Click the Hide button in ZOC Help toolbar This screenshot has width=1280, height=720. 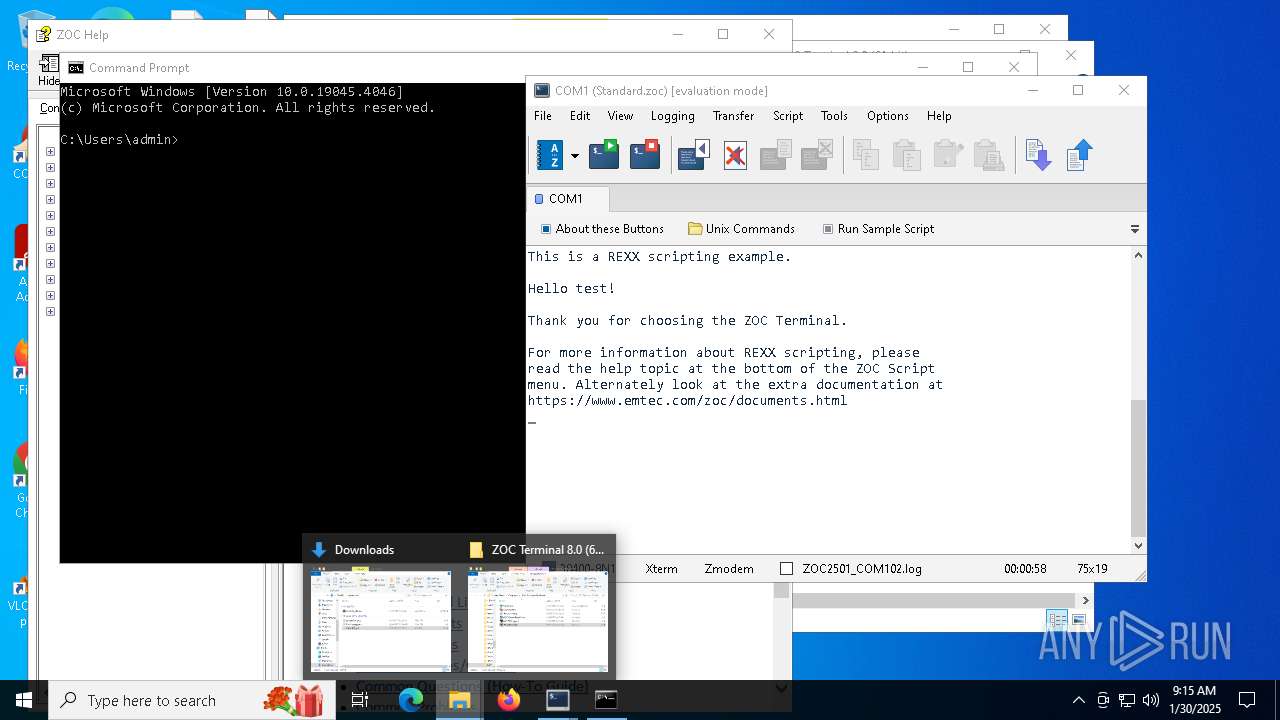49,71
